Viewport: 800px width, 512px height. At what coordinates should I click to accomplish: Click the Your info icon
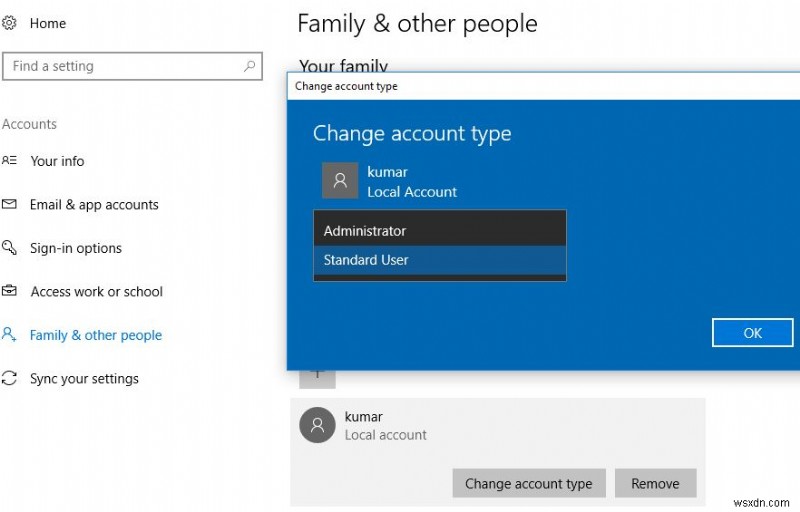point(10,161)
